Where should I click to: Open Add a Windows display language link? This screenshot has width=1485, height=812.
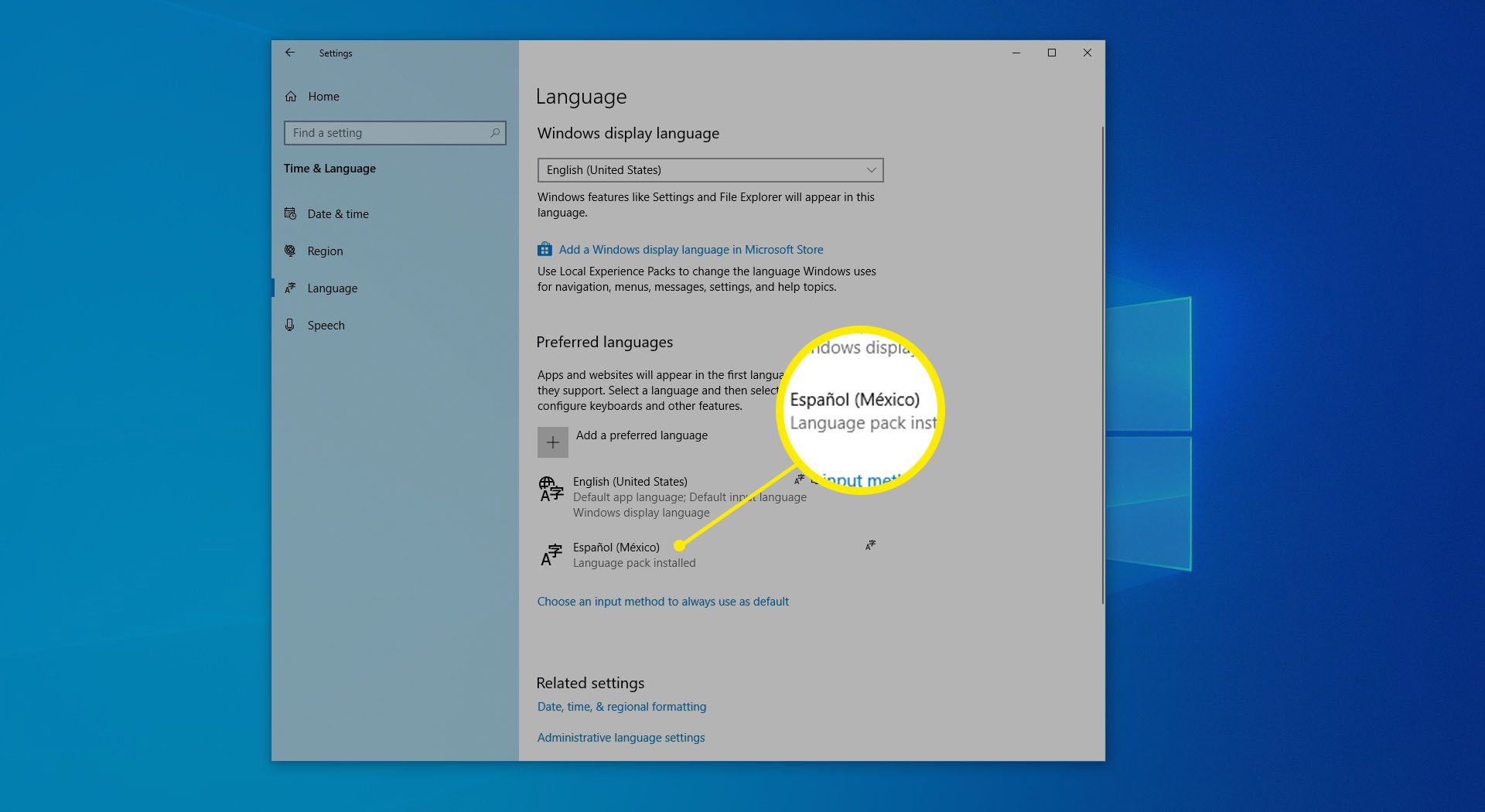(x=691, y=250)
